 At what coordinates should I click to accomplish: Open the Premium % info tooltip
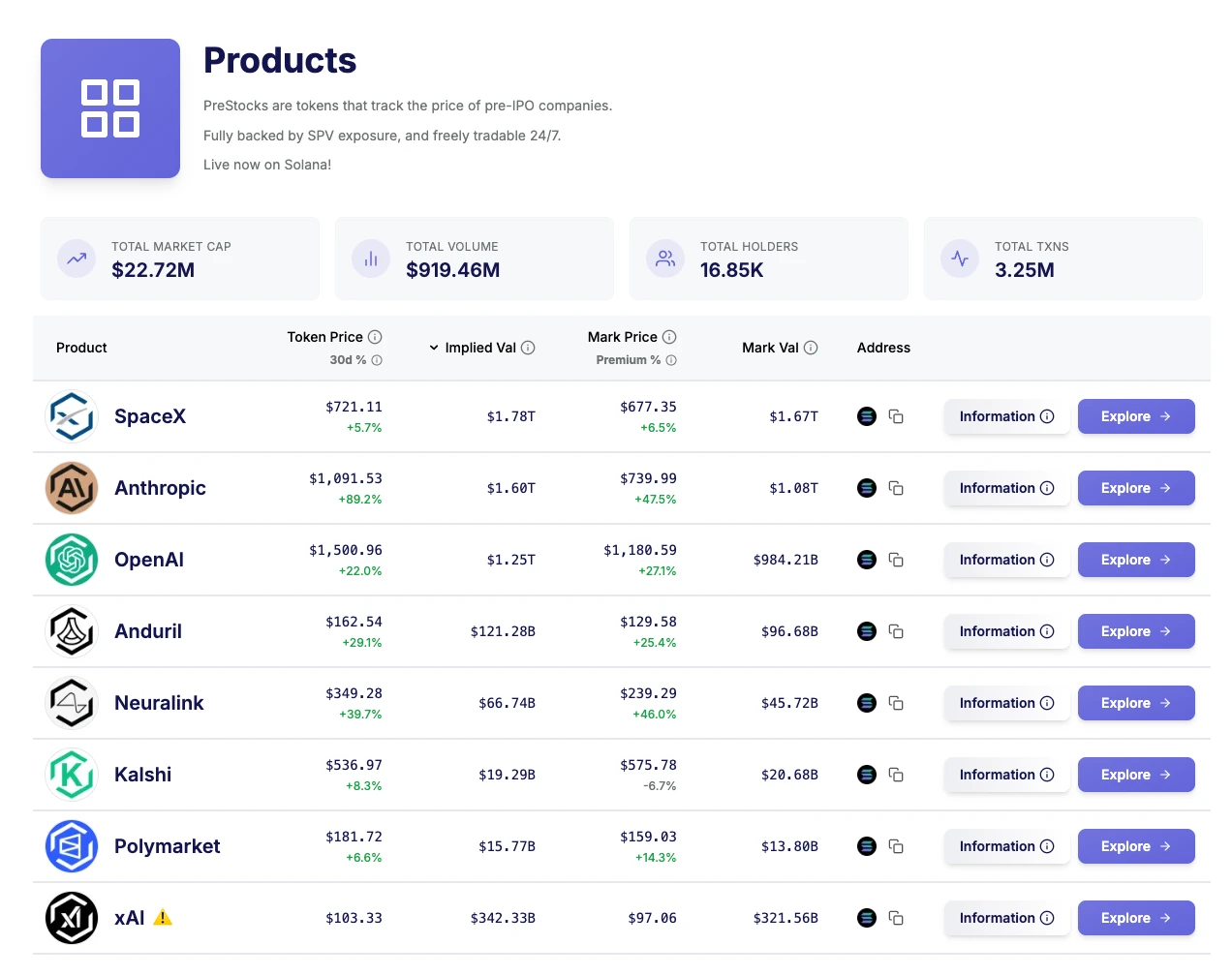[x=672, y=360]
